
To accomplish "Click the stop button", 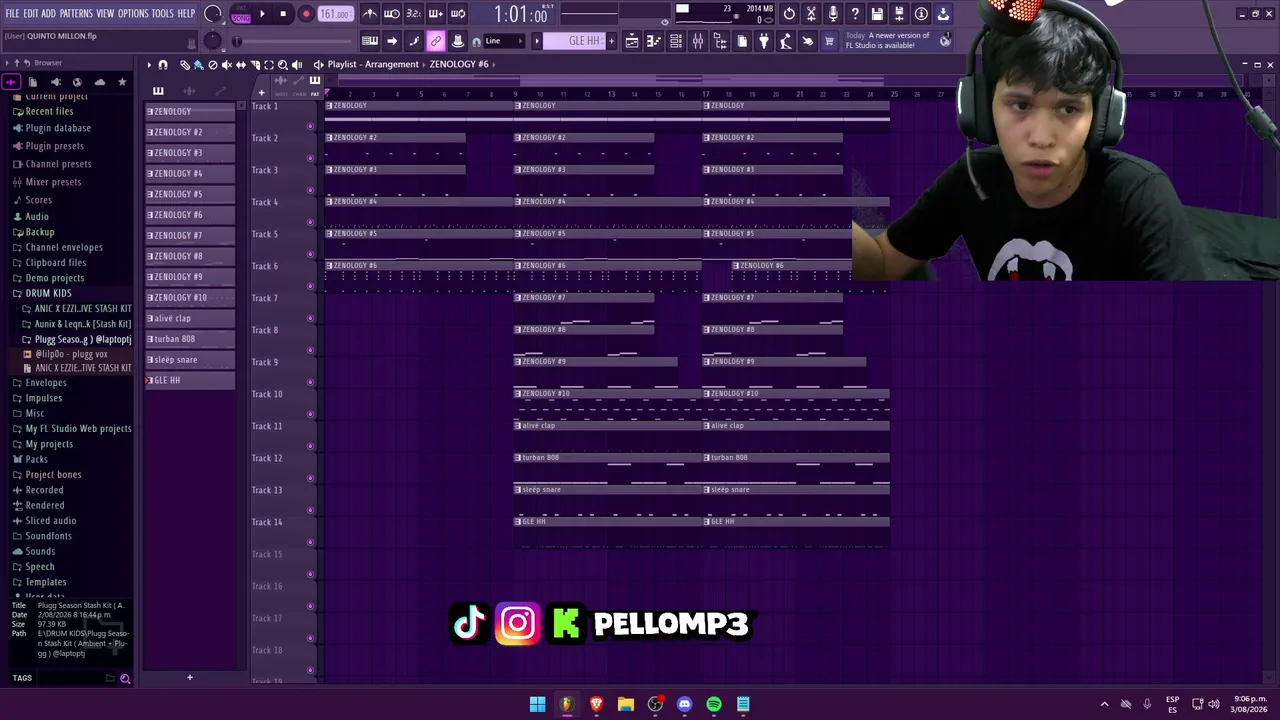I will click(x=283, y=14).
